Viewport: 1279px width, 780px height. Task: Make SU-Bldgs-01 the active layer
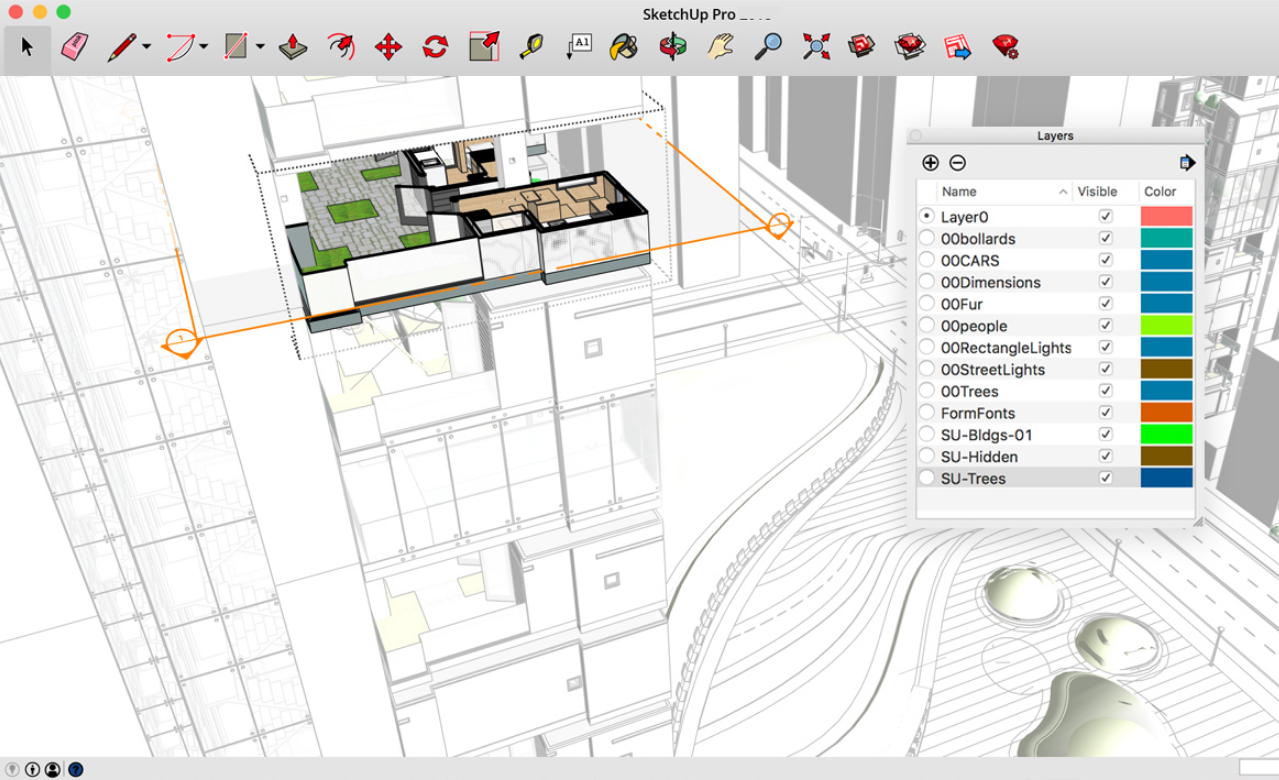pos(927,435)
